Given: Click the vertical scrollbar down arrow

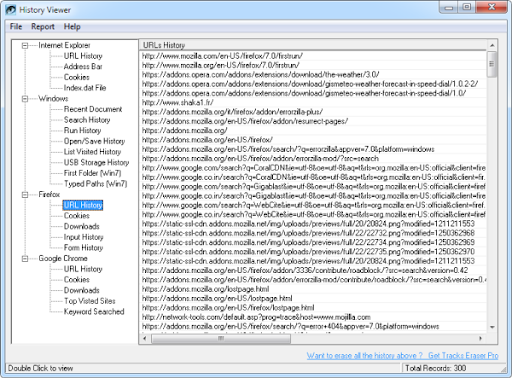Looking at the screenshot, I should coord(492,327).
